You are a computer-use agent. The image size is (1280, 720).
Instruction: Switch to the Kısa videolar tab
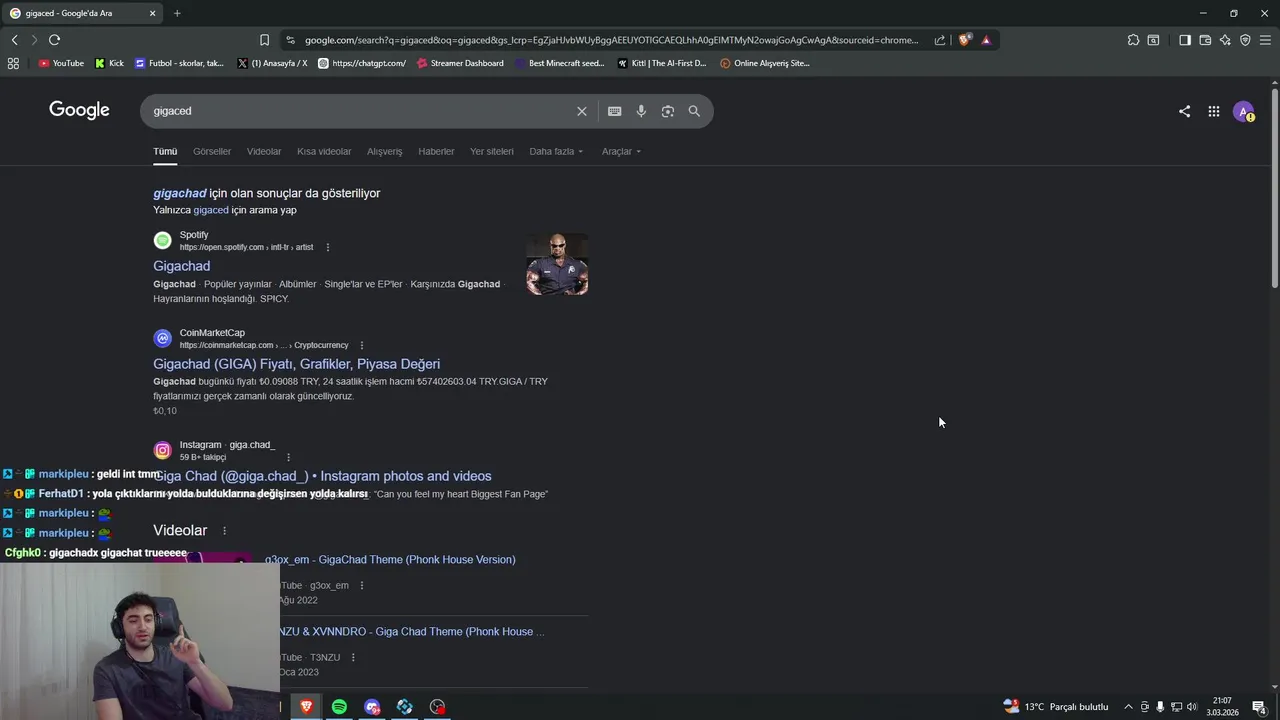coord(324,151)
